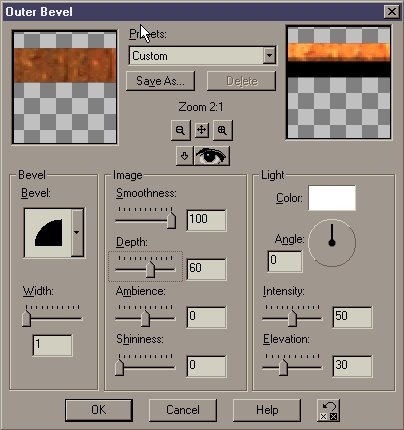Click the Depth slider handle
The image size is (404, 430).
[150, 269]
